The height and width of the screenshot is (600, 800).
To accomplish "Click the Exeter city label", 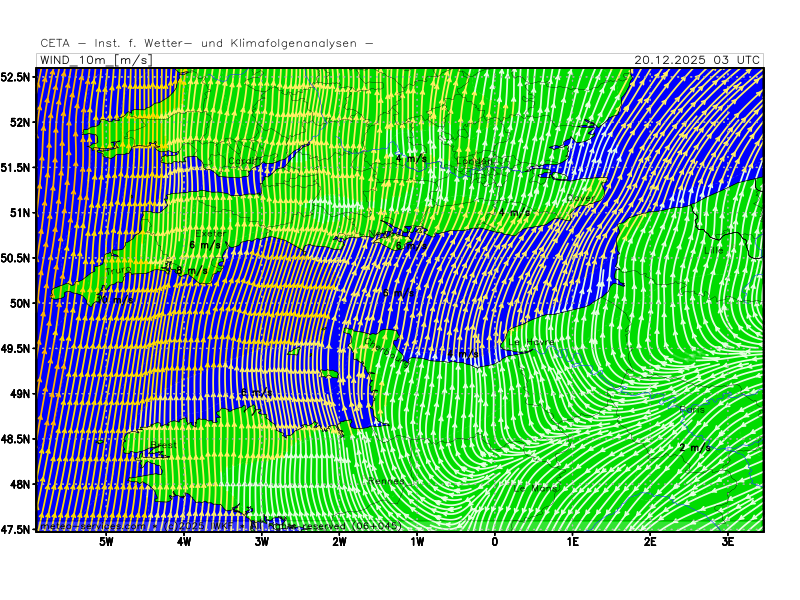I will [x=210, y=234].
